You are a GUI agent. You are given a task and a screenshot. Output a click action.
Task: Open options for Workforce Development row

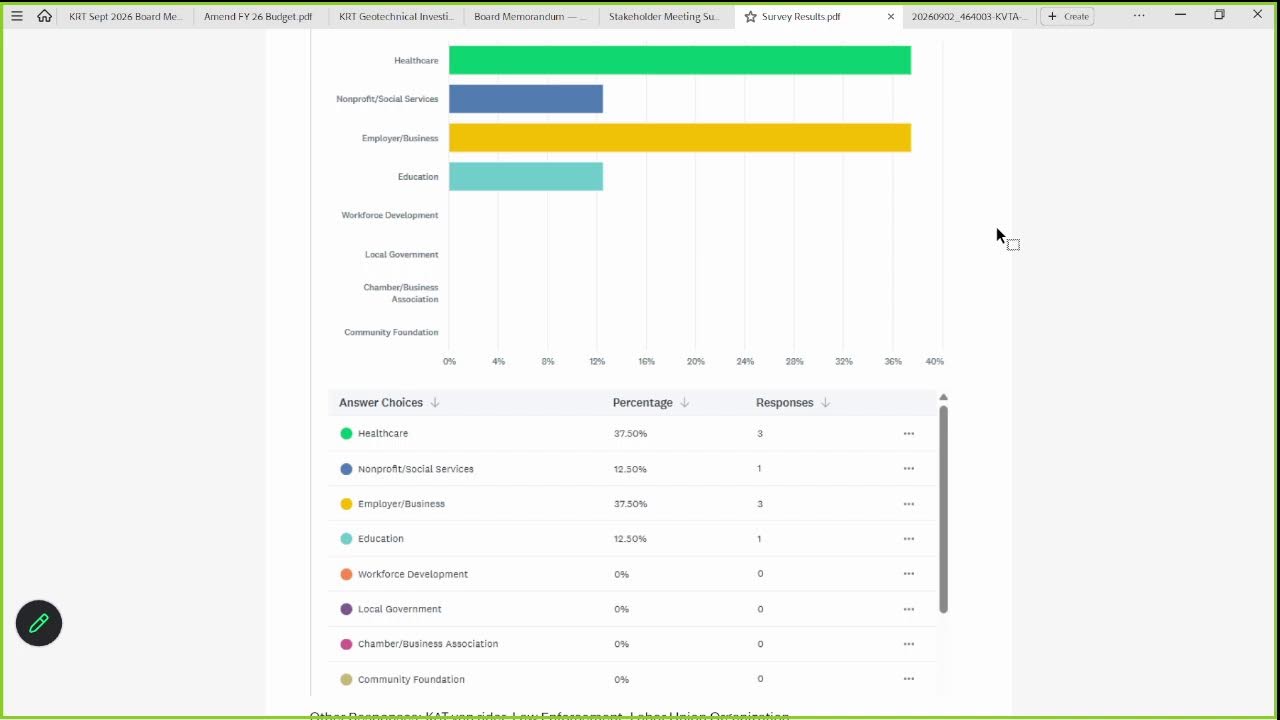(909, 574)
